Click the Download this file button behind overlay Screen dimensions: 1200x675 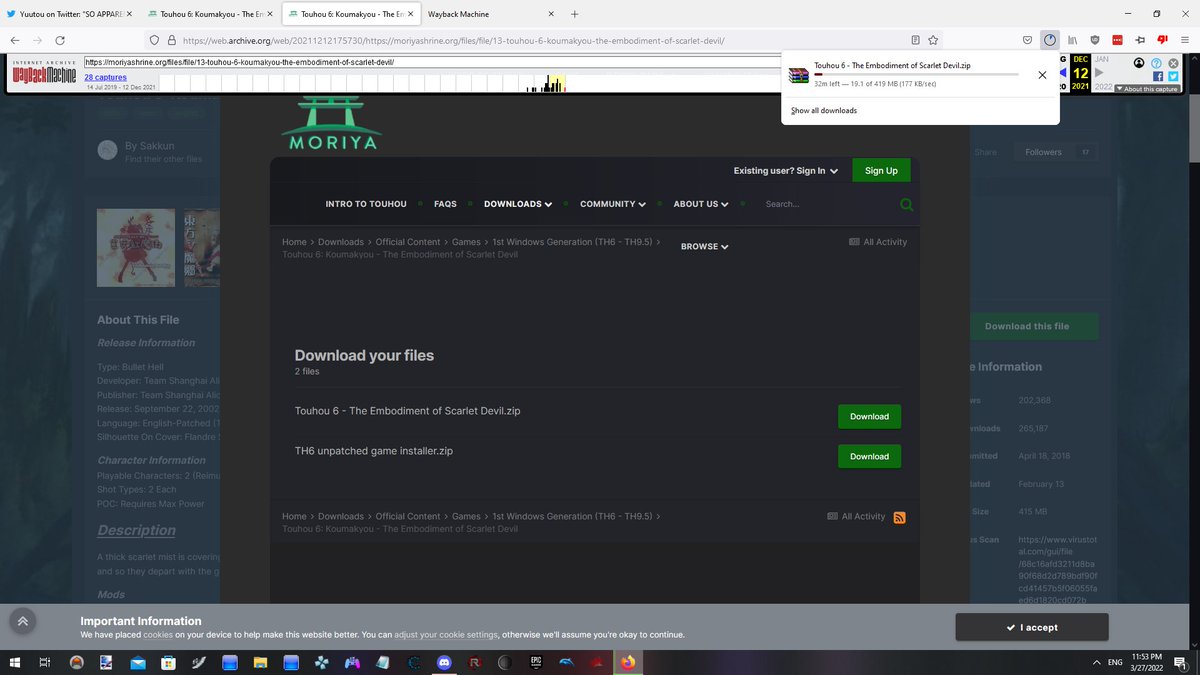tap(1027, 326)
